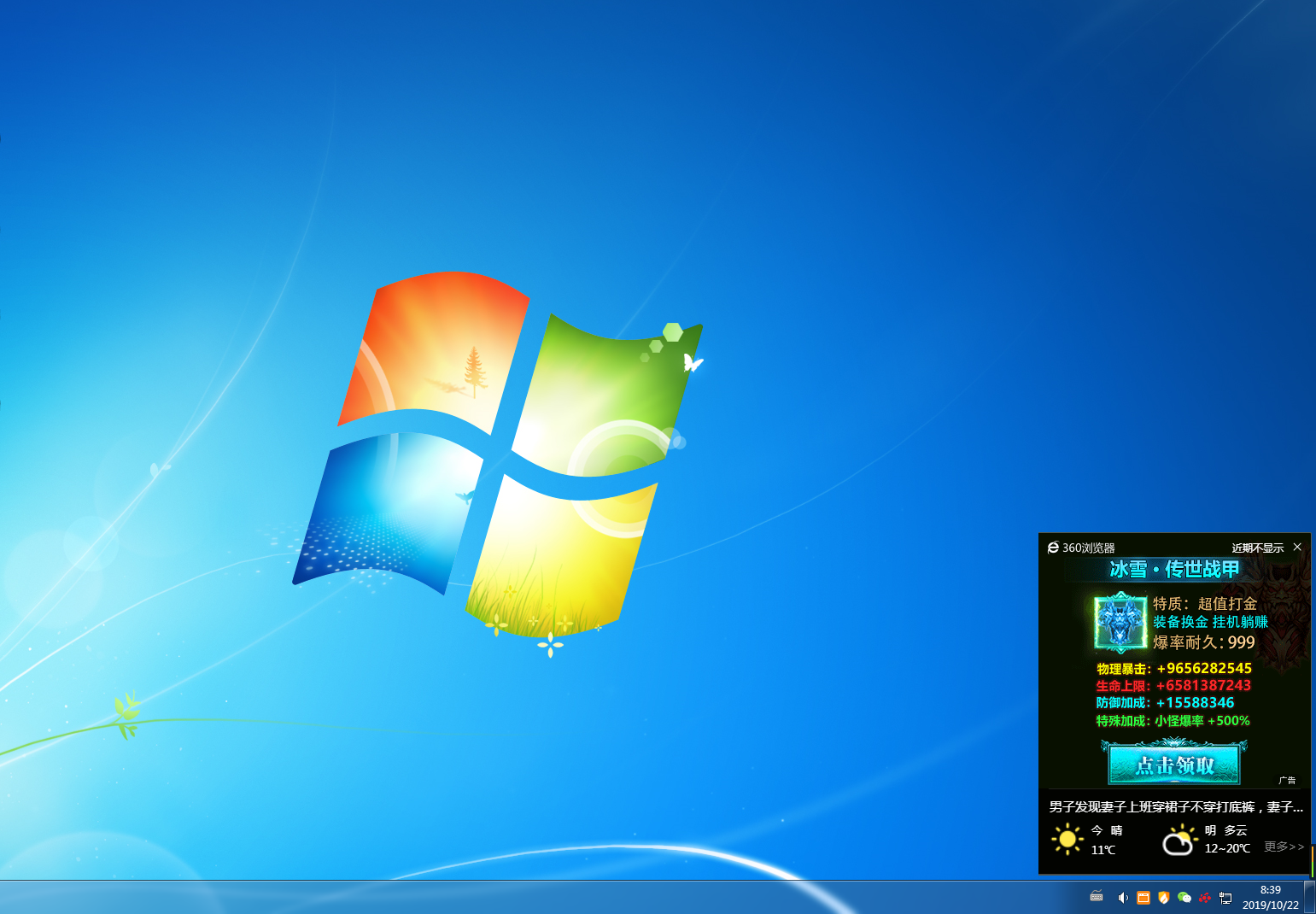Open "更多>>" for more weather
Viewport: 1316px width, 914px height.
[x=1284, y=847]
